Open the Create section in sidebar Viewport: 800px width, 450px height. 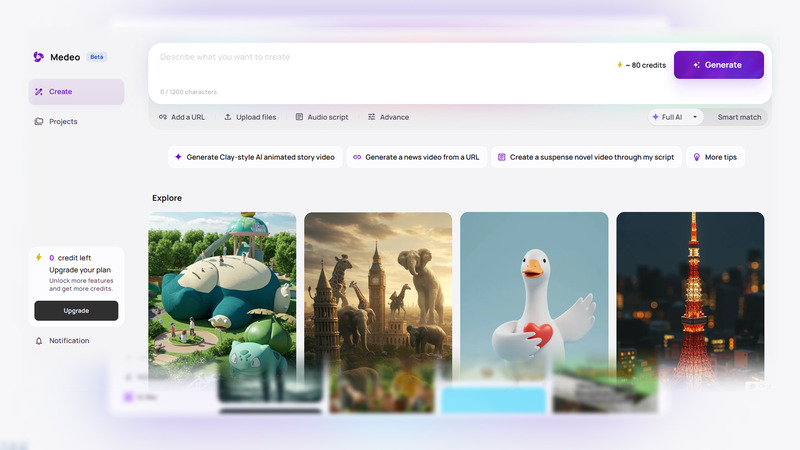(76, 92)
